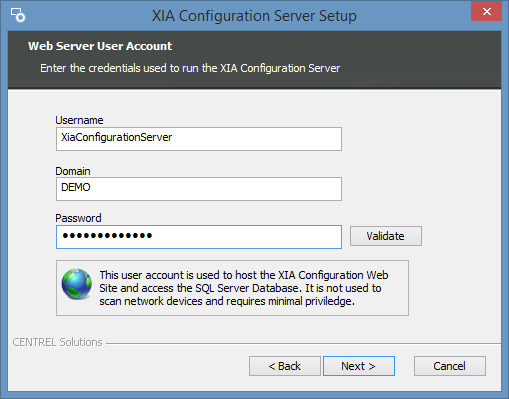Click the Password label text
Screen dimensions: 509x399
pos(78,218)
